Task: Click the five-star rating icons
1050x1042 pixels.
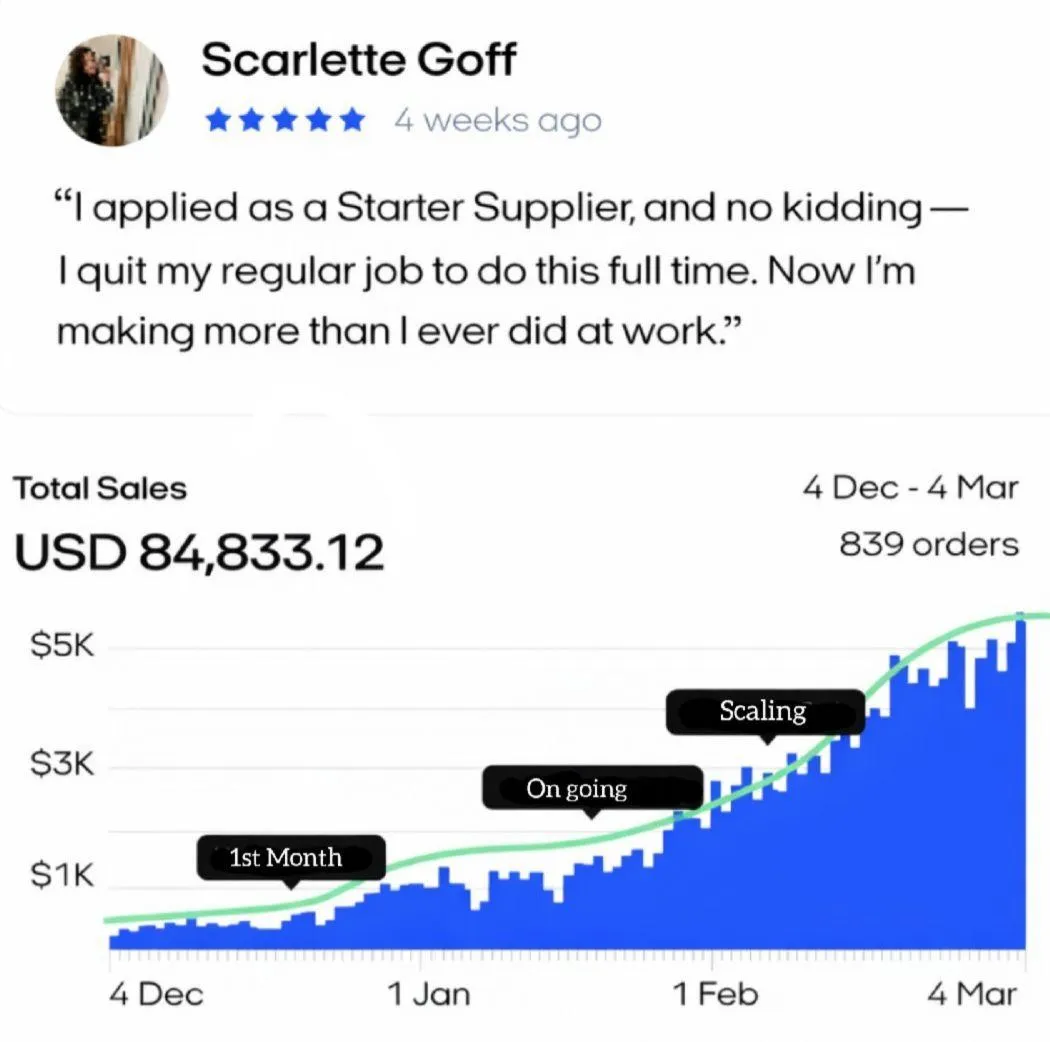Action: coord(285,122)
